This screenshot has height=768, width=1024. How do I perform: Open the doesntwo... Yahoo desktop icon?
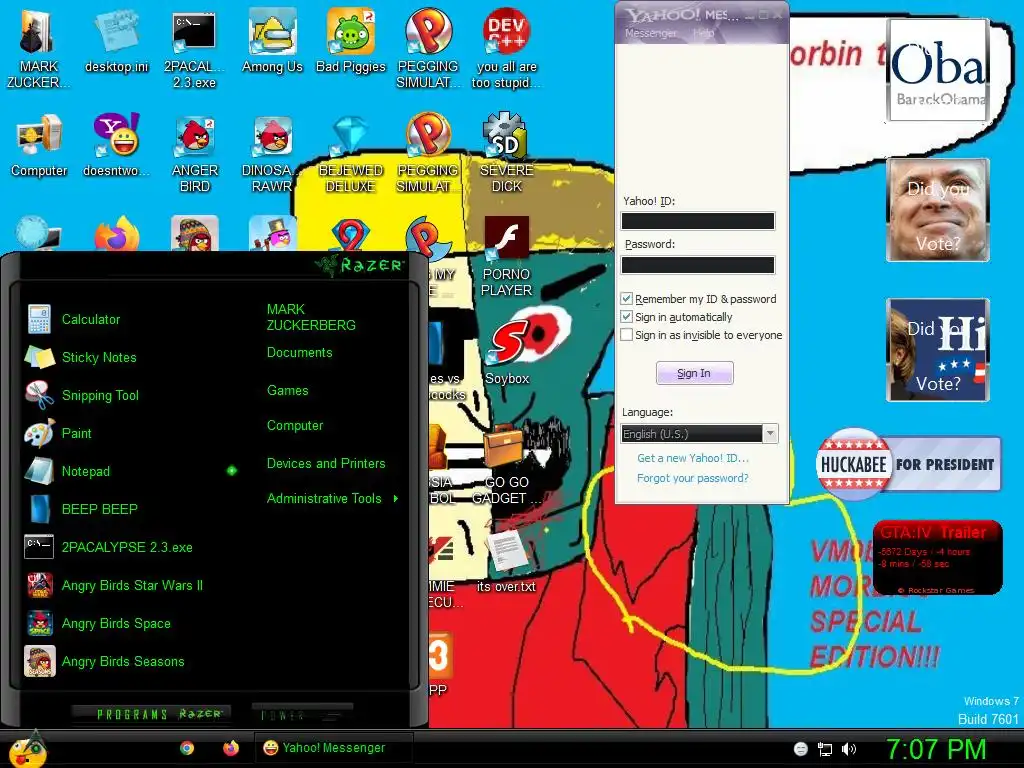click(116, 145)
